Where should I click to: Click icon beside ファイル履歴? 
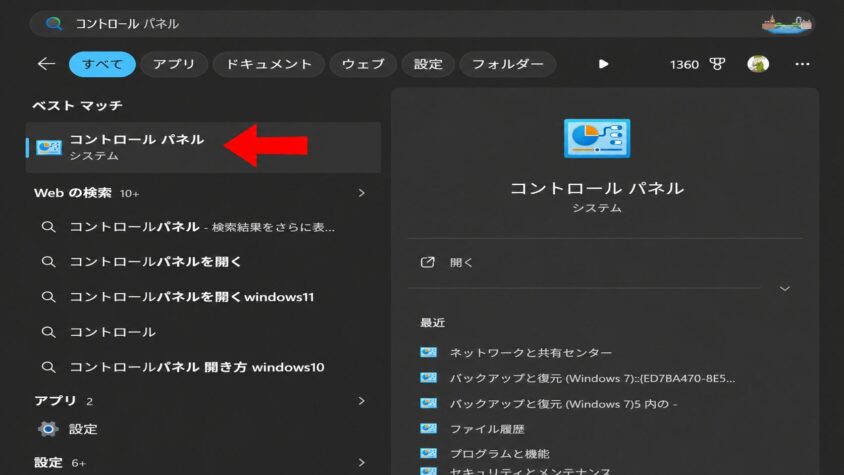coord(428,428)
